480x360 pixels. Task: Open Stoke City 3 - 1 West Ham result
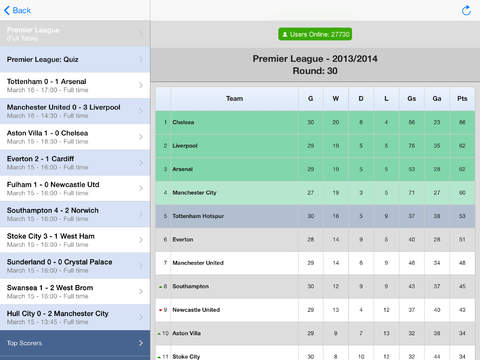tap(75, 240)
